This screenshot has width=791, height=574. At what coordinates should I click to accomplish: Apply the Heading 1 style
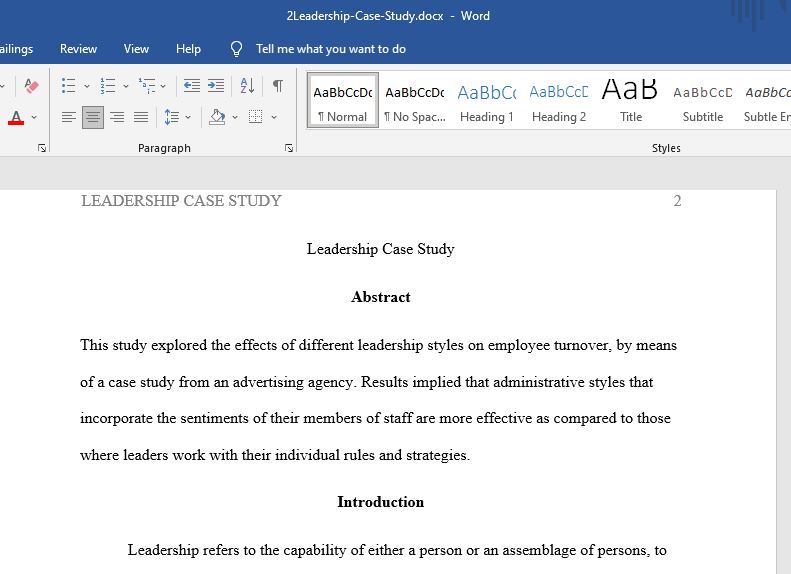(487, 100)
